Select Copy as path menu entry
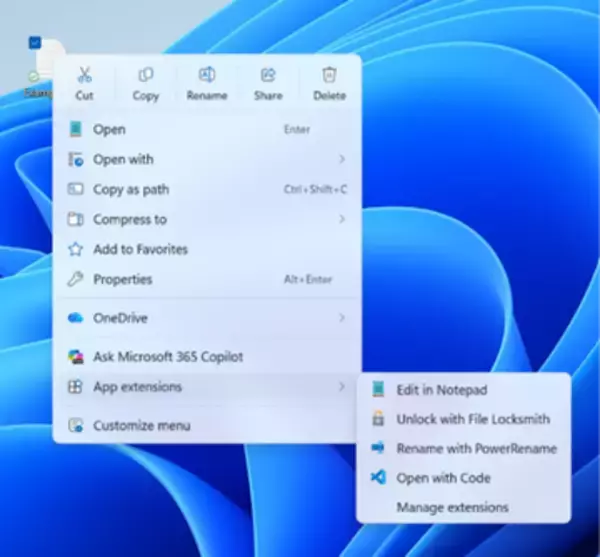This screenshot has height=557, width=600. click(207, 189)
